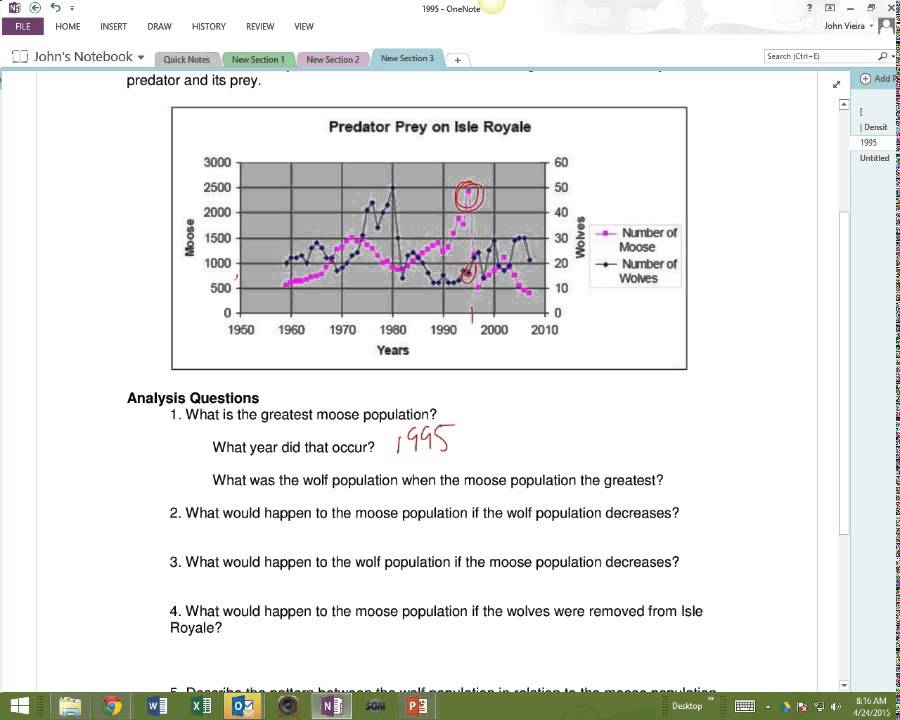
Task: Open Microsoft Excel from the taskbar
Action: [200, 706]
